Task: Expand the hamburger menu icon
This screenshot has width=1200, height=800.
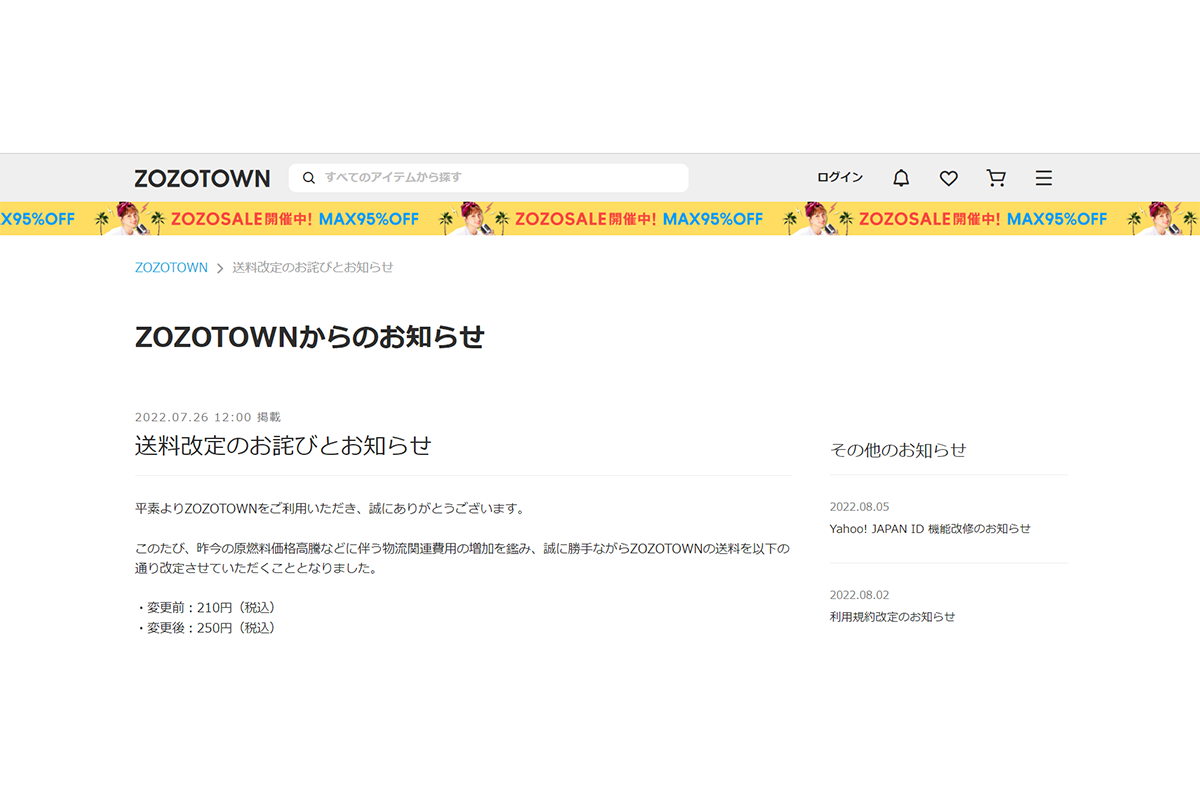Action: point(1043,178)
